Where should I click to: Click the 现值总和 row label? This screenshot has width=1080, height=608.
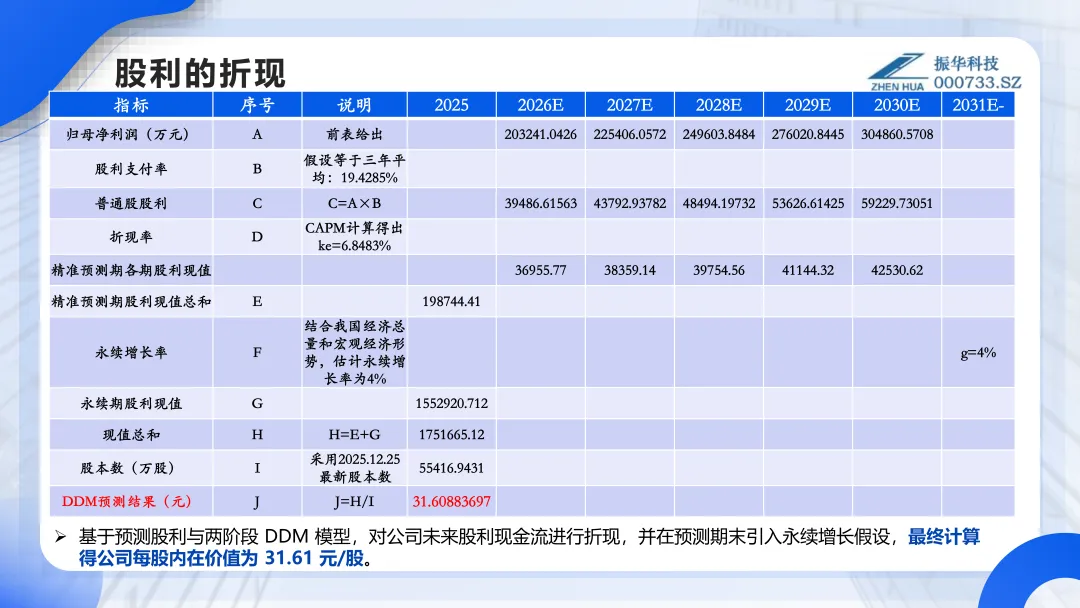pos(131,434)
